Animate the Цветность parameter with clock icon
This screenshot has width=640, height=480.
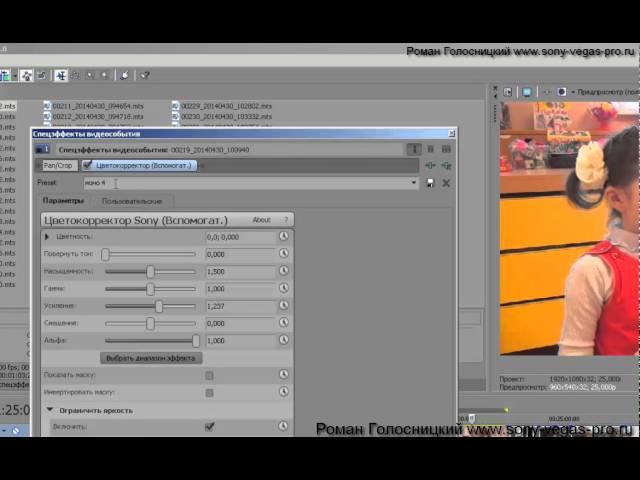[x=284, y=236]
